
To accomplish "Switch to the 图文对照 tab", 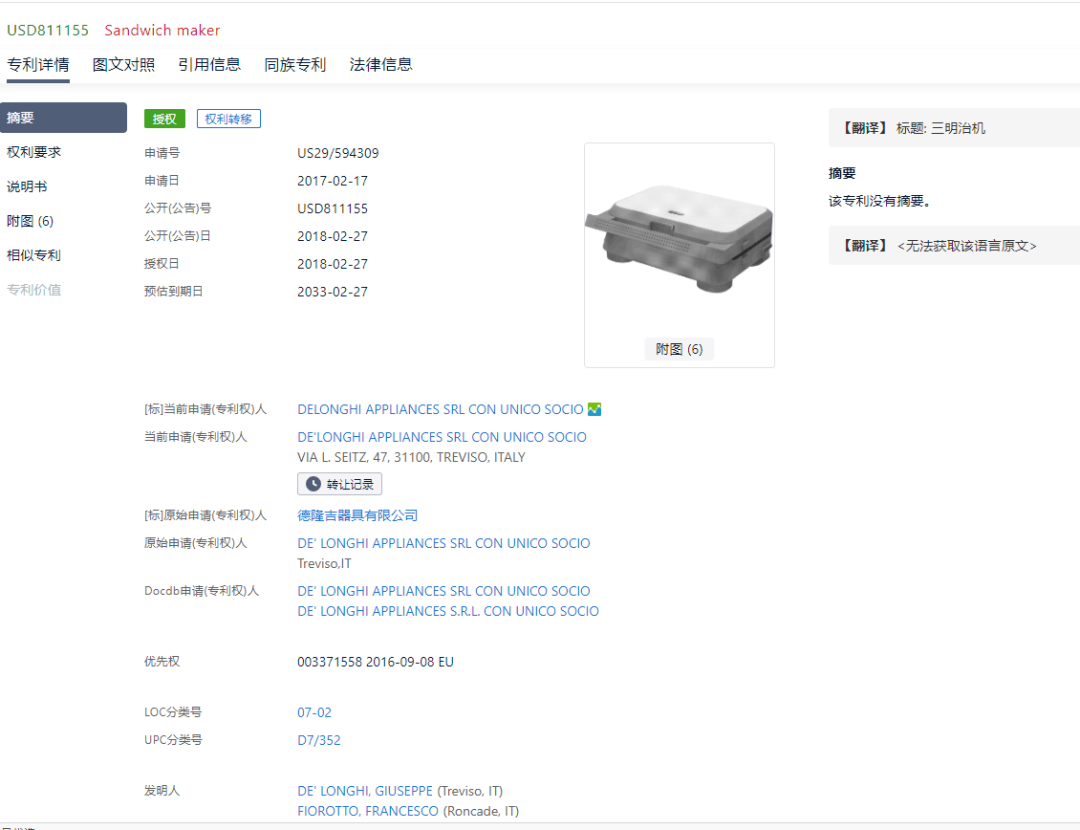I will [123, 65].
